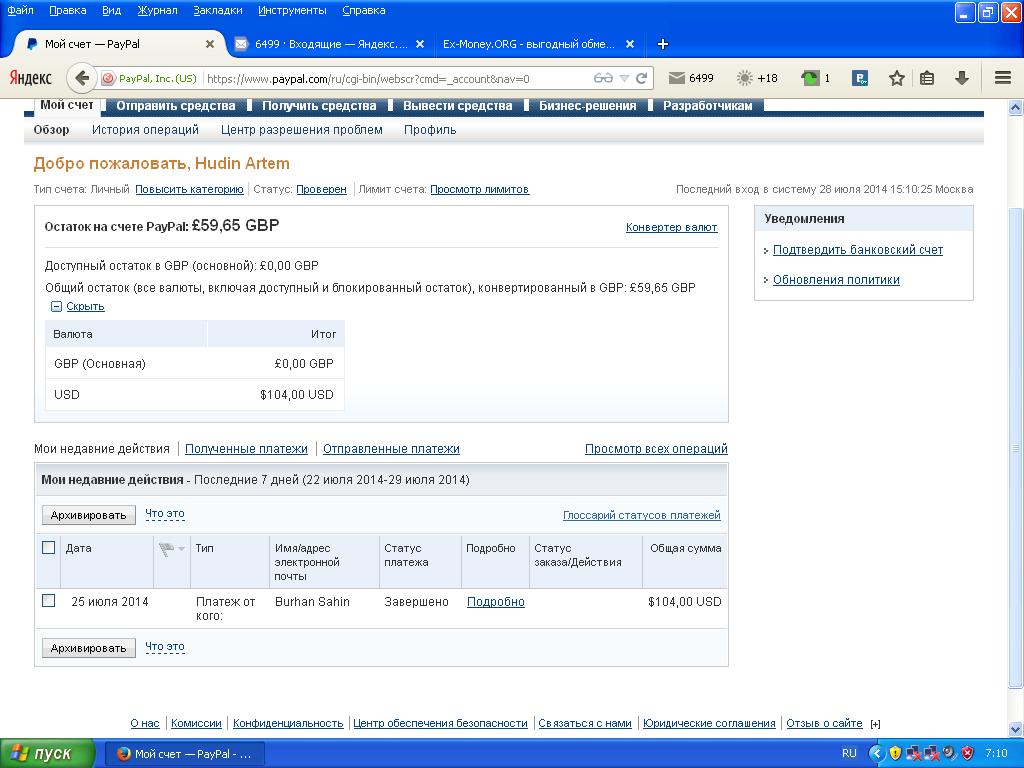The image size is (1024, 768).
Task: Click the Повысить категорию link
Action: [x=189, y=189]
